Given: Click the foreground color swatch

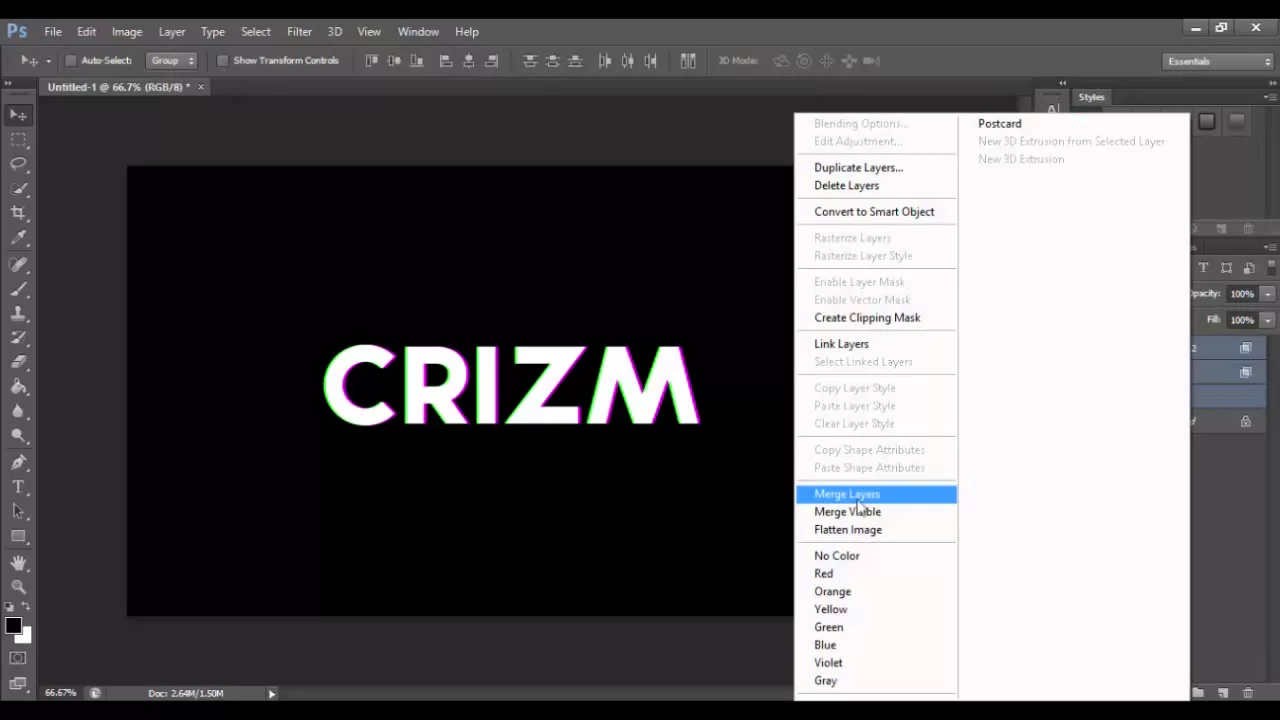Looking at the screenshot, I should click(12, 625).
